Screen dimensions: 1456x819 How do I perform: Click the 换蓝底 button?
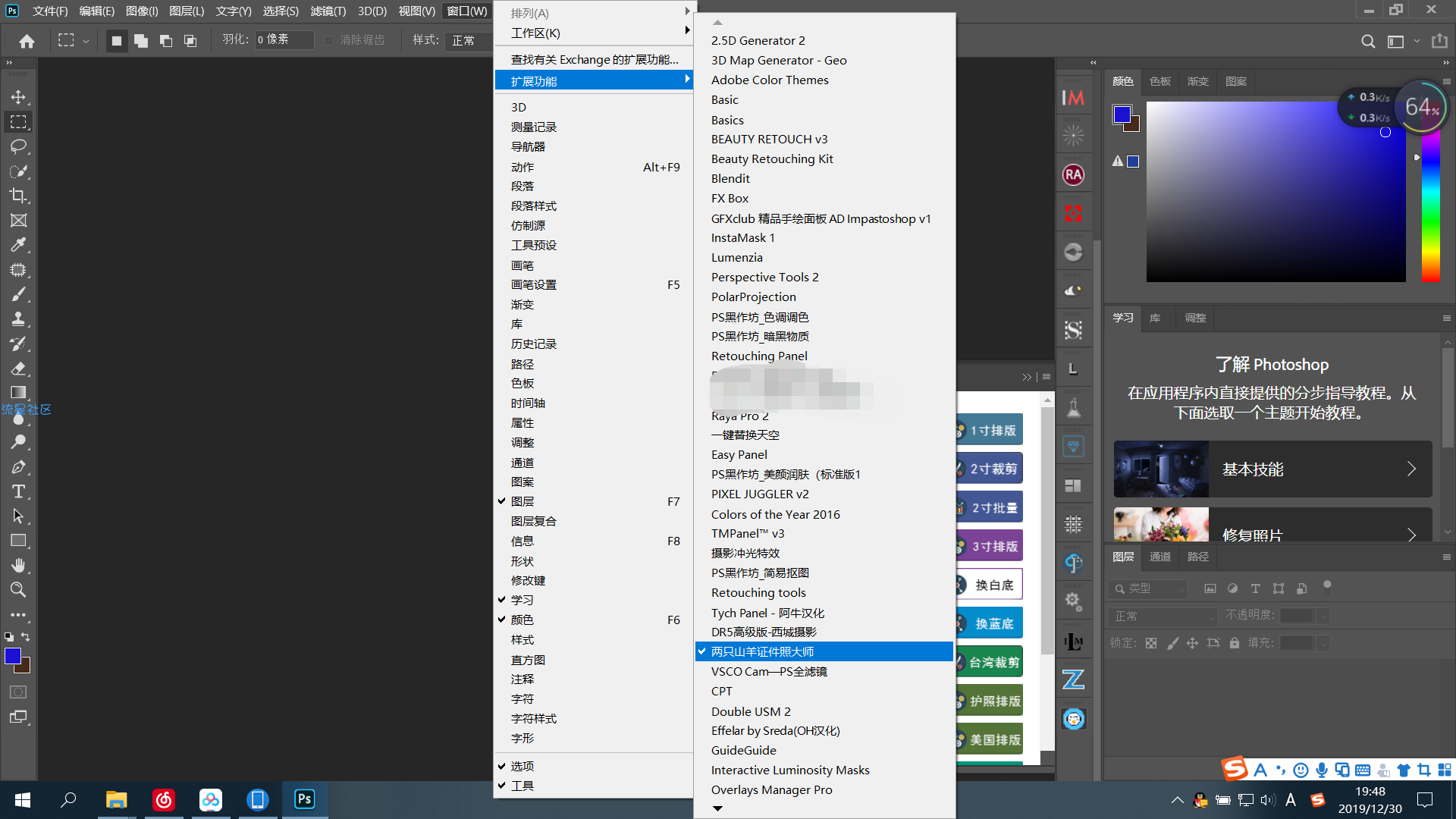point(990,623)
